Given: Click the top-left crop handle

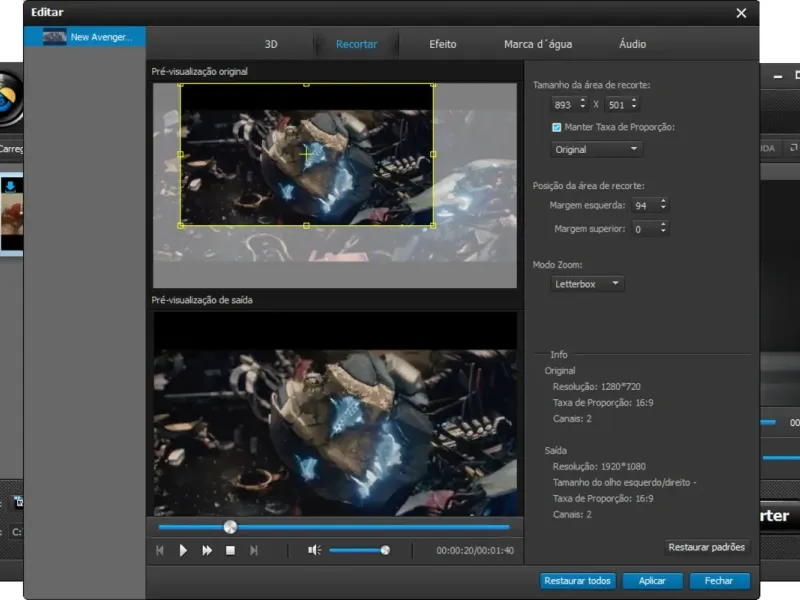Looking at the screenshot, I should tap(181, 84).
